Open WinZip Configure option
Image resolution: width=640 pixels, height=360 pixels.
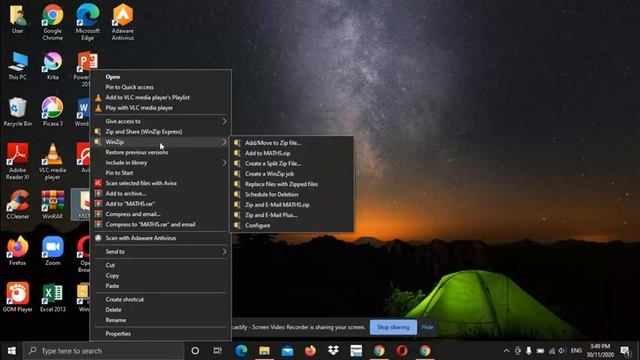pos(292,225)
